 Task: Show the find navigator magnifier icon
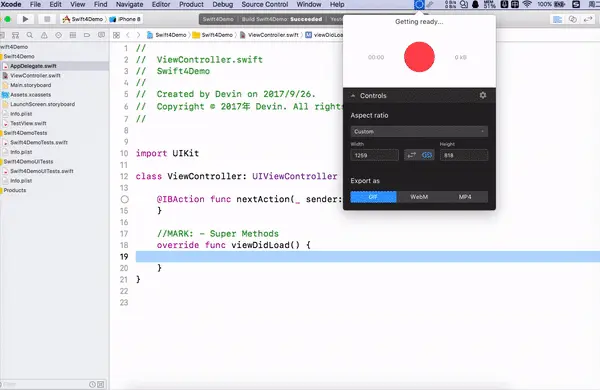(x=29, y=35)
